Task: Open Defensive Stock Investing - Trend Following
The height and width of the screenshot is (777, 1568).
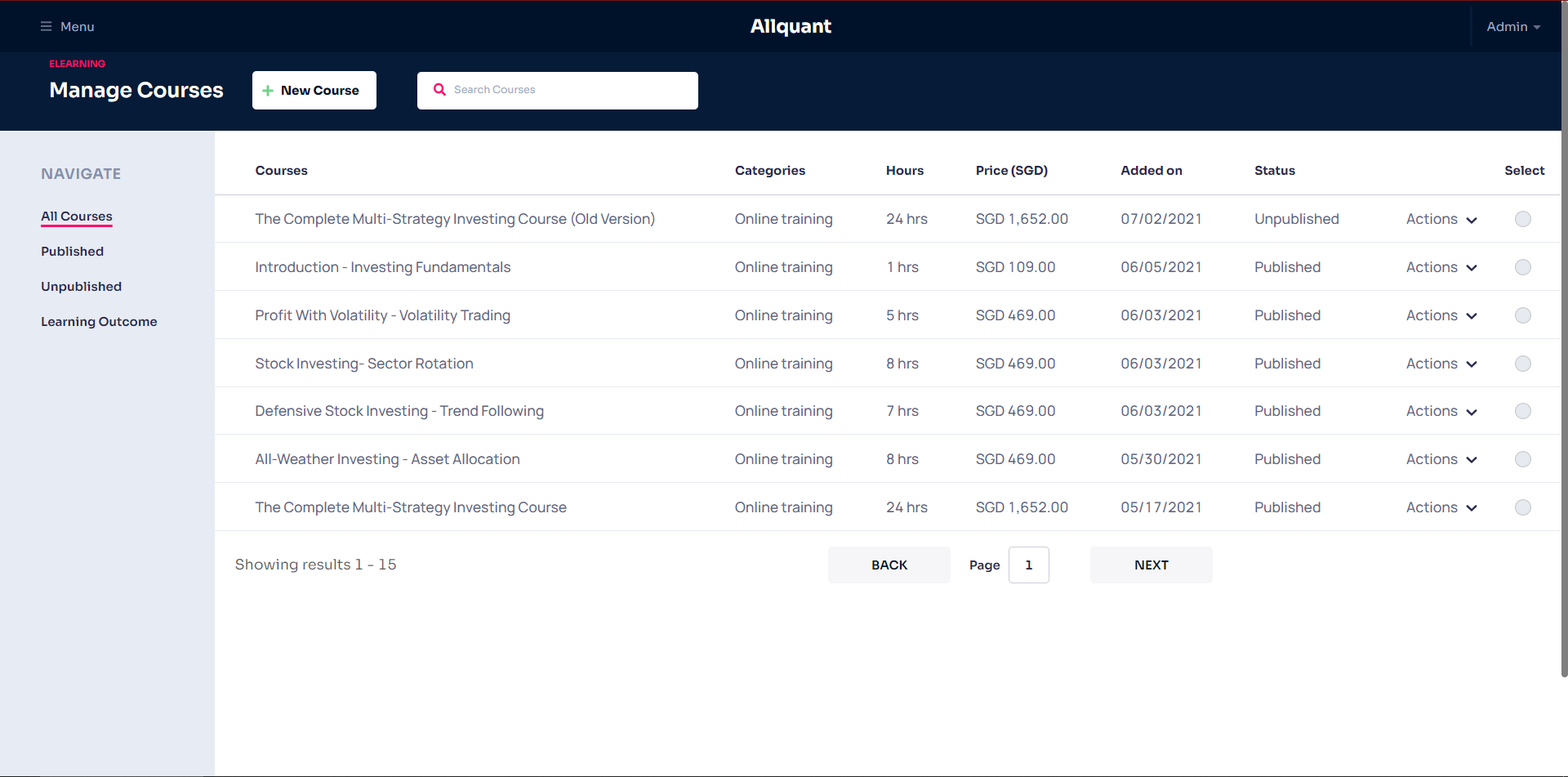Action: click(x=399, y=411)
